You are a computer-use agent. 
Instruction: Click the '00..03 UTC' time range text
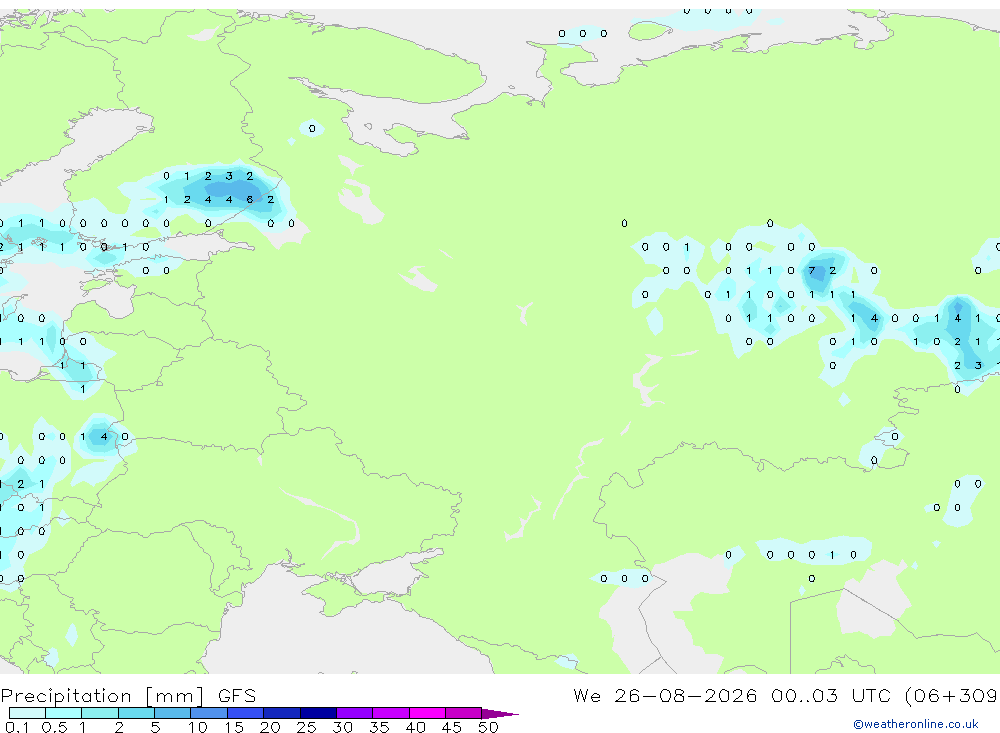click(830, 695)
